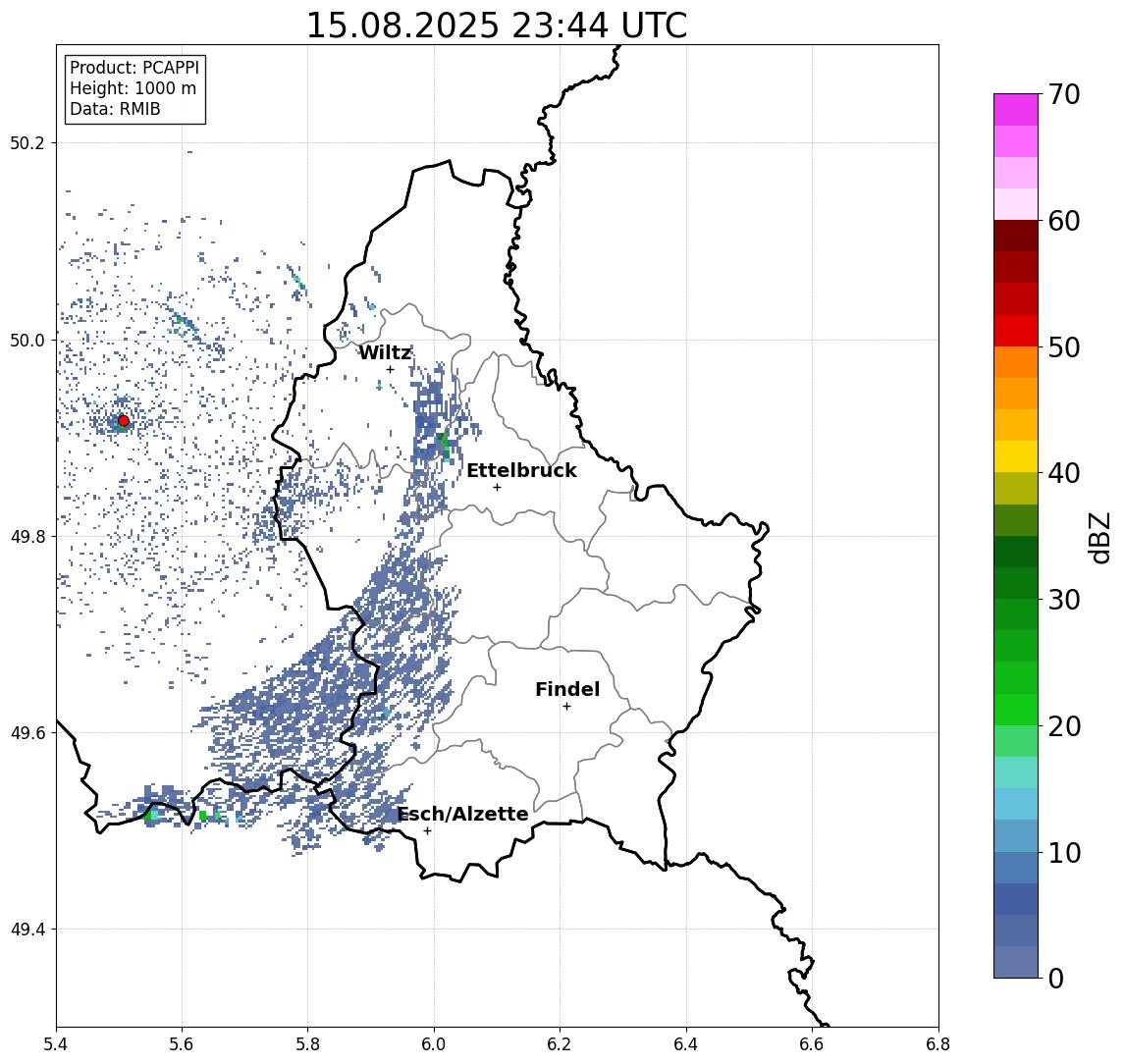The image size is (1124, 1064).
Task: Click the 'Height: 1000 m' legend line
Action: [x=133, y=88]
